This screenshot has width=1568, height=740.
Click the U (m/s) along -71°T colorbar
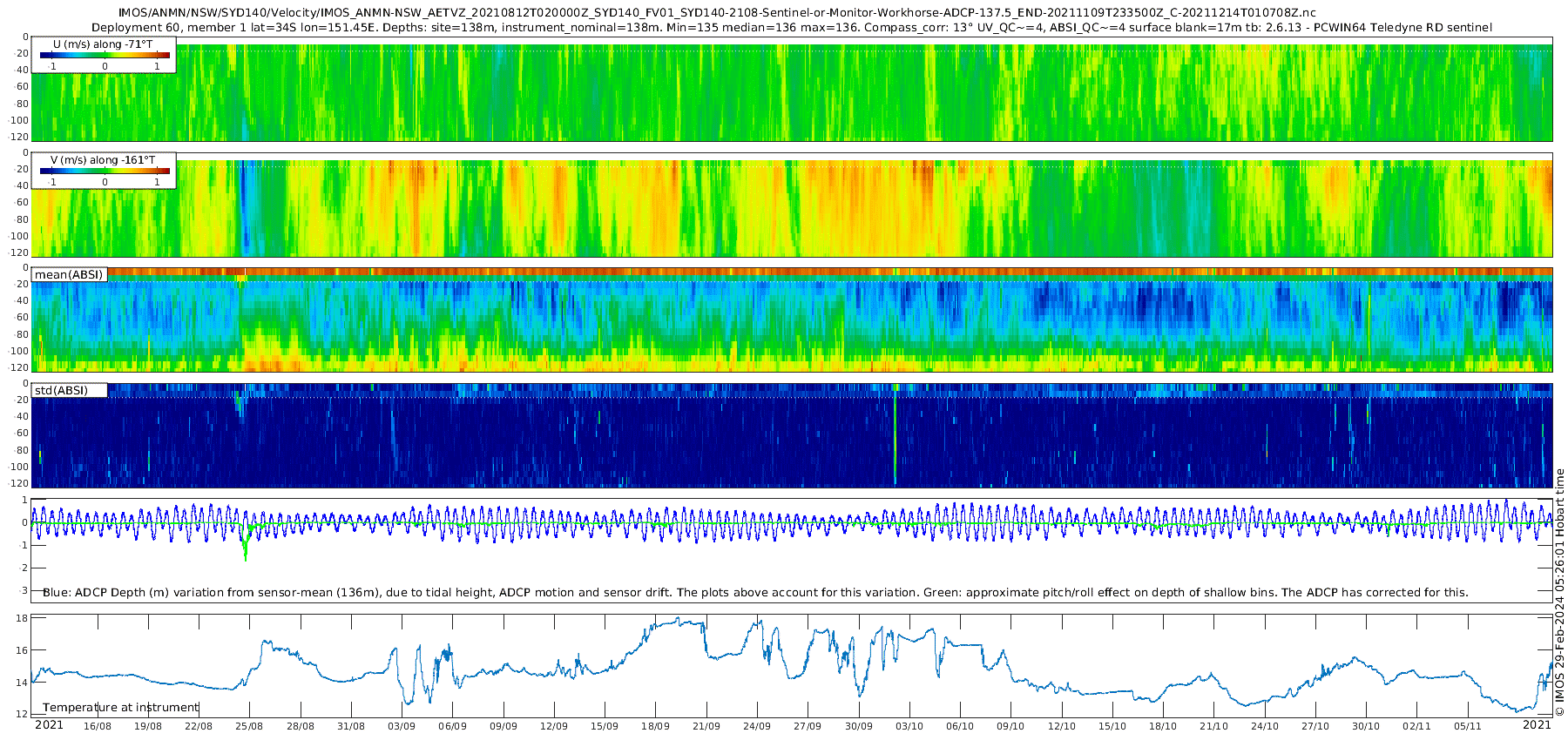click(x=105, y=55)
